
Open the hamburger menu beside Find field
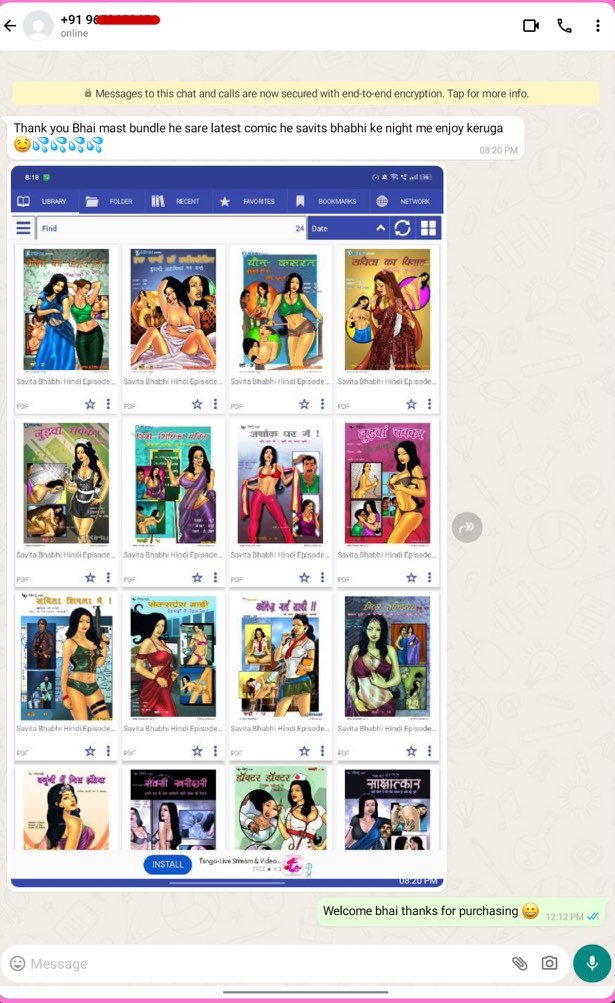coord(24,228)
